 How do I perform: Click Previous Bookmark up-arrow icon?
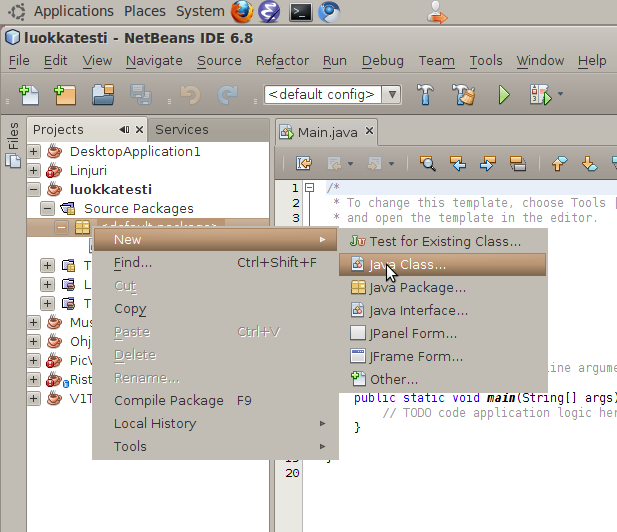click(559, 163)
